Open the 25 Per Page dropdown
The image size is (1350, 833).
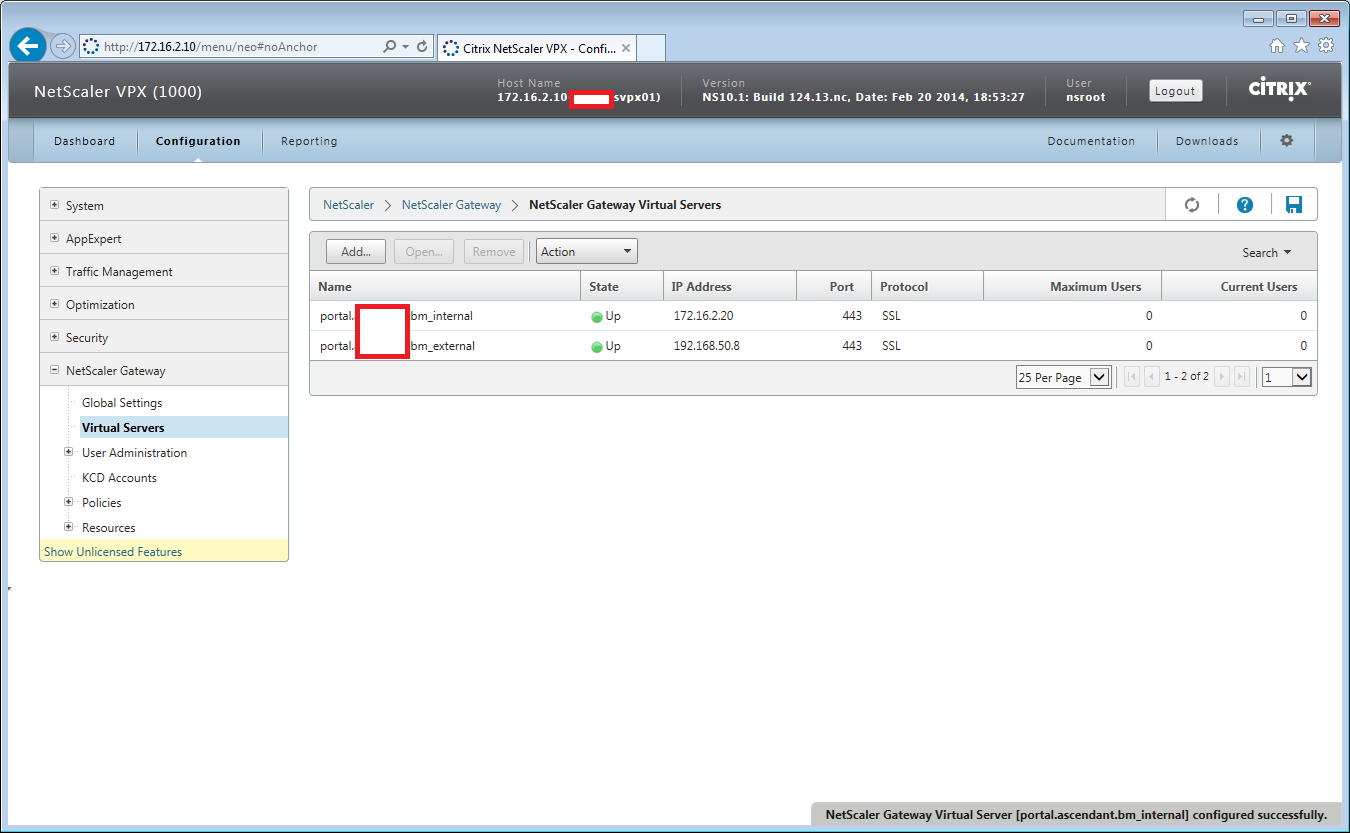[1063, 377]
